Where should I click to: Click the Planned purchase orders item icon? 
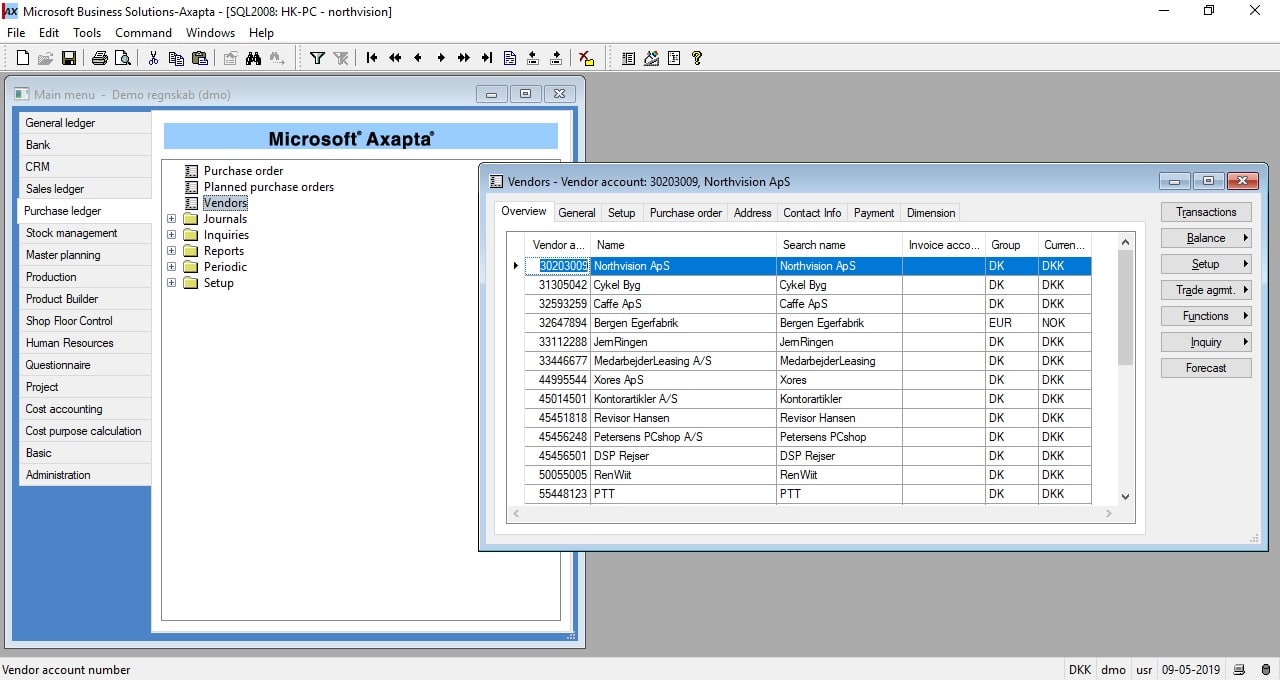pyautogui.click(x=192, y=187)
